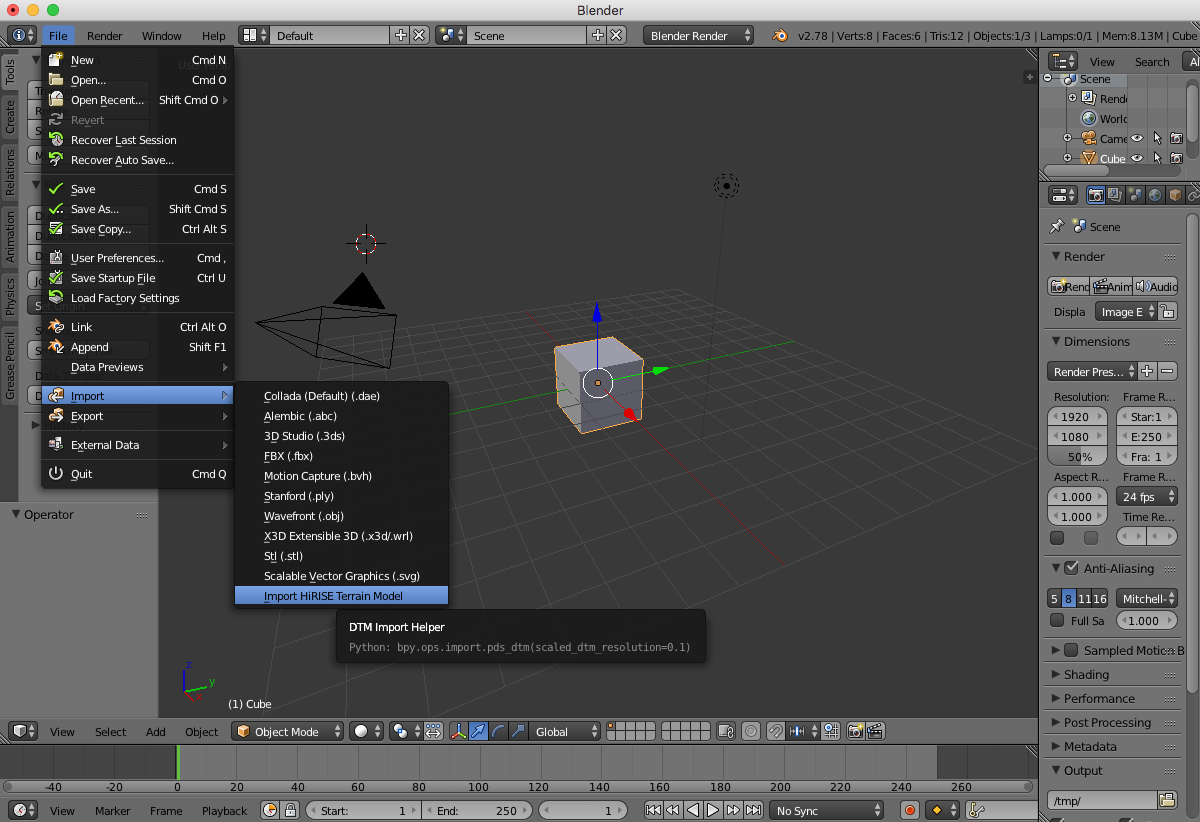Open the Render menu in info header
The image size is (1200, 822).
pyautogui.click(x=105, y=35)
